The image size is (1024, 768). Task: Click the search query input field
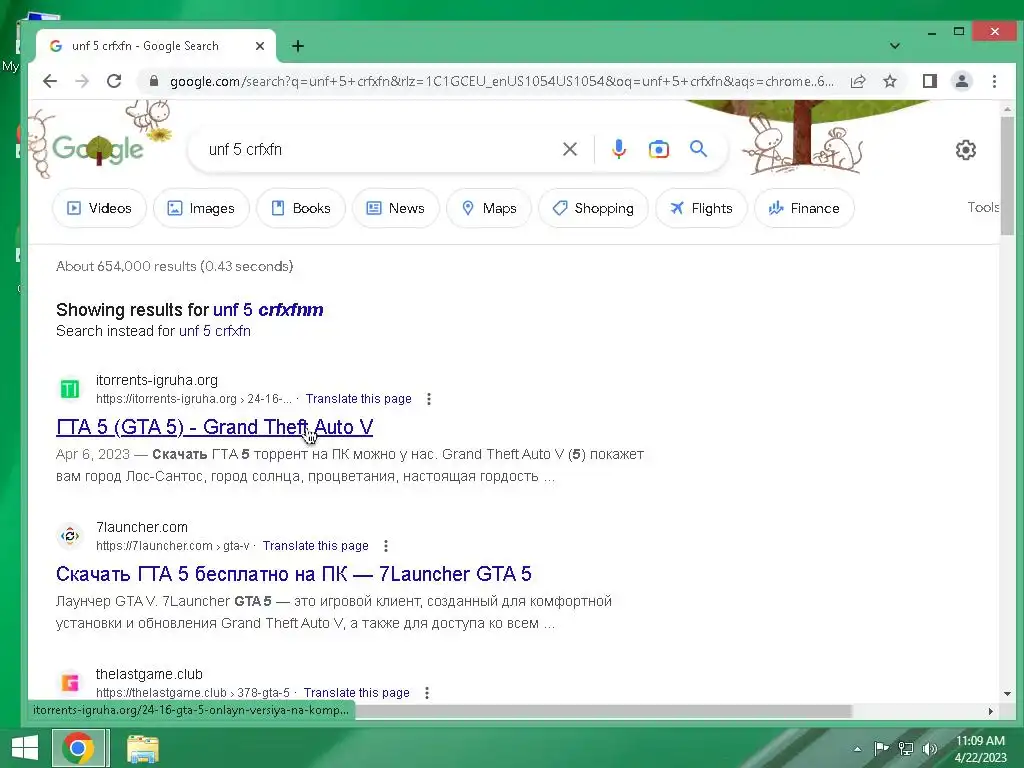[x=379, y=150]
